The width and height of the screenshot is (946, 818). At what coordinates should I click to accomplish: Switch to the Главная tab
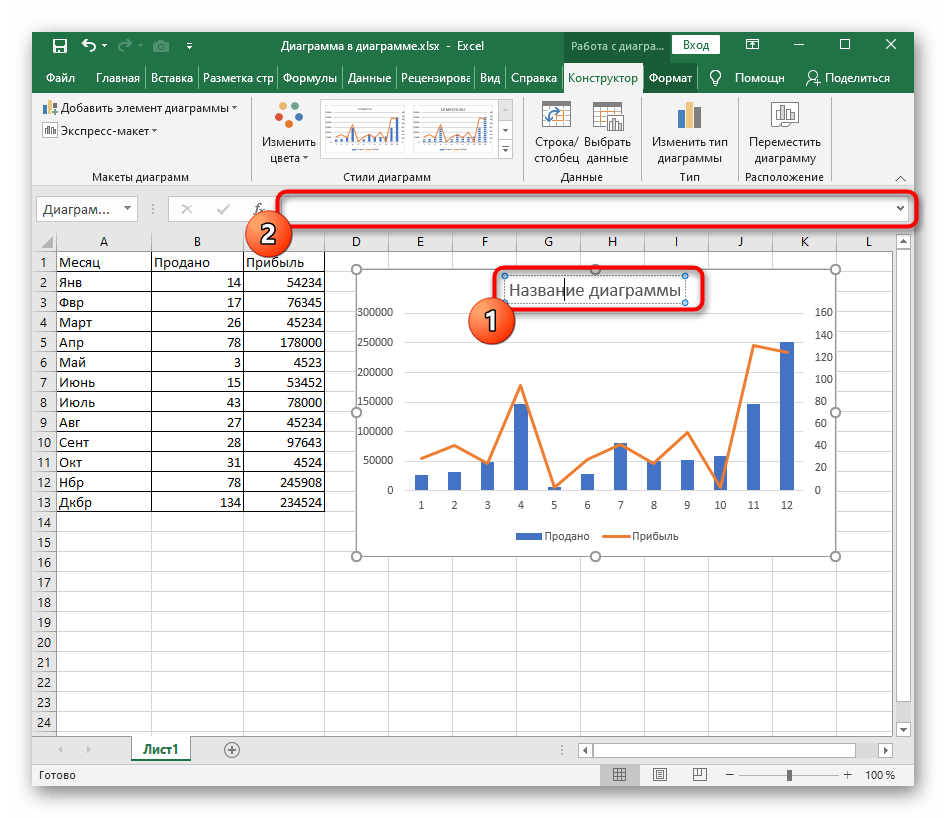pyautogui.click(x=118, y=78)
